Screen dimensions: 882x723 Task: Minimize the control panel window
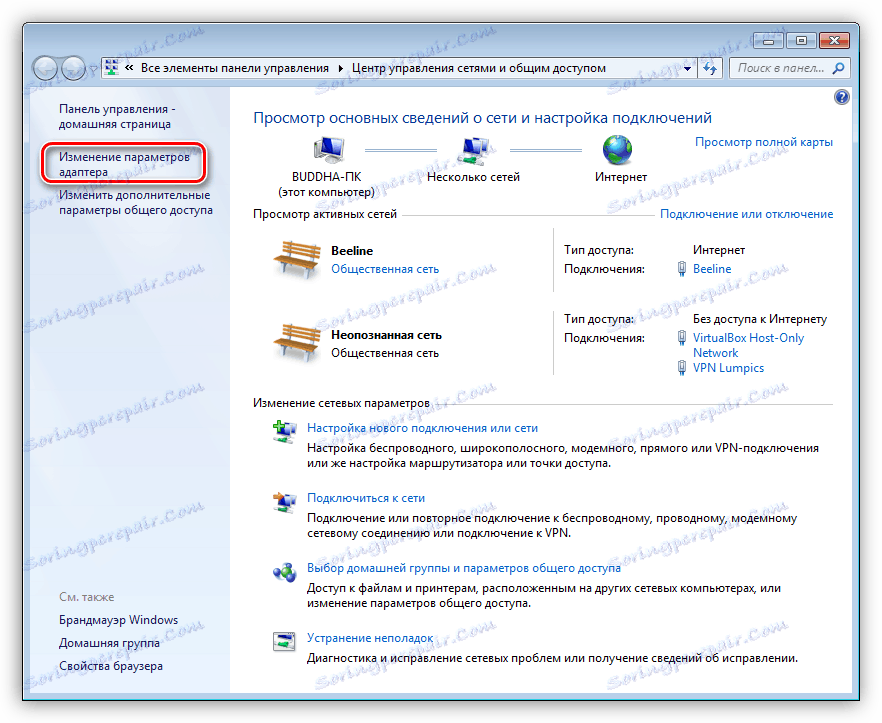pos(769,41)
